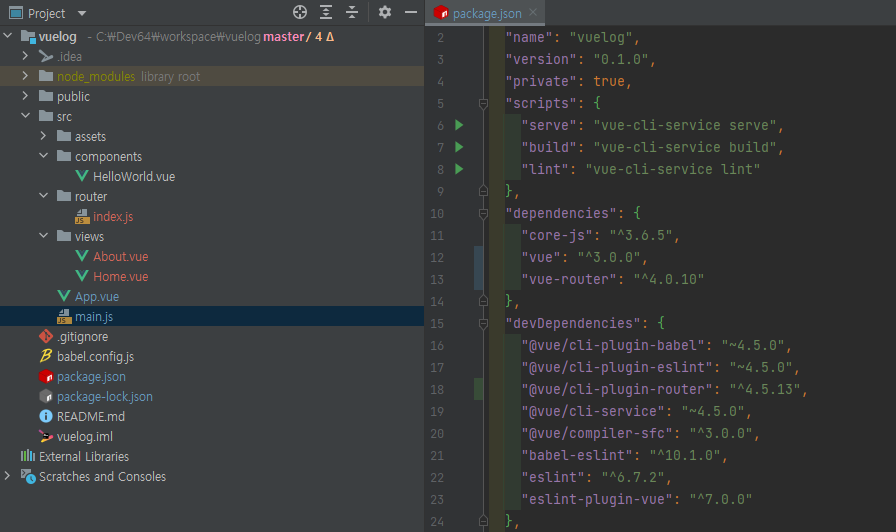Fold the scripts block at line 5
The height and width of the screenshot is (532, 896).
tap(483, 103)
